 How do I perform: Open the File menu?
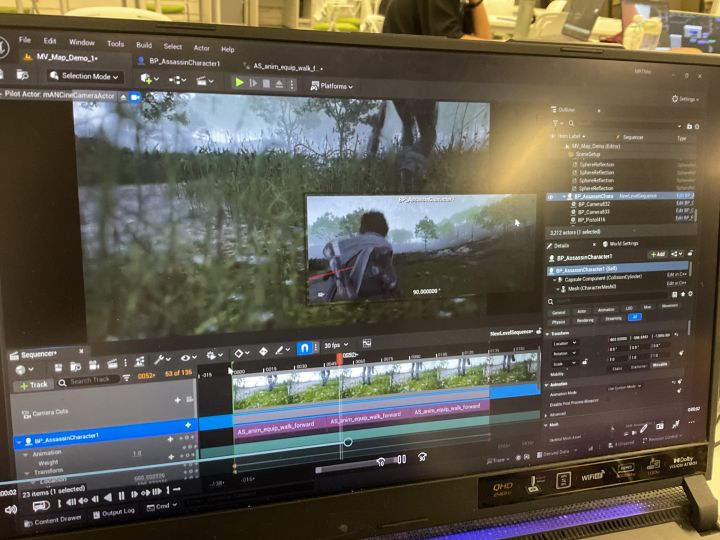[x=25, y=40]
